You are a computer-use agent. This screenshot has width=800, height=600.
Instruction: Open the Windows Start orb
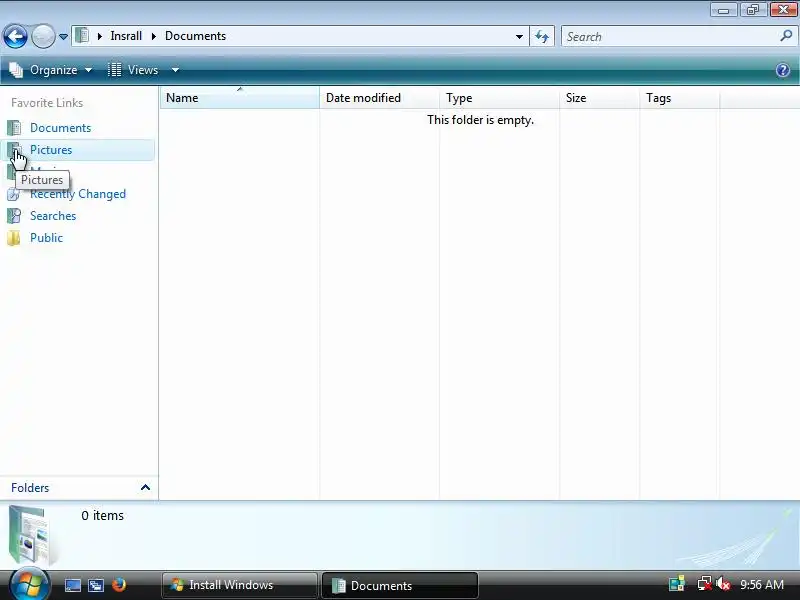(28, 584)
